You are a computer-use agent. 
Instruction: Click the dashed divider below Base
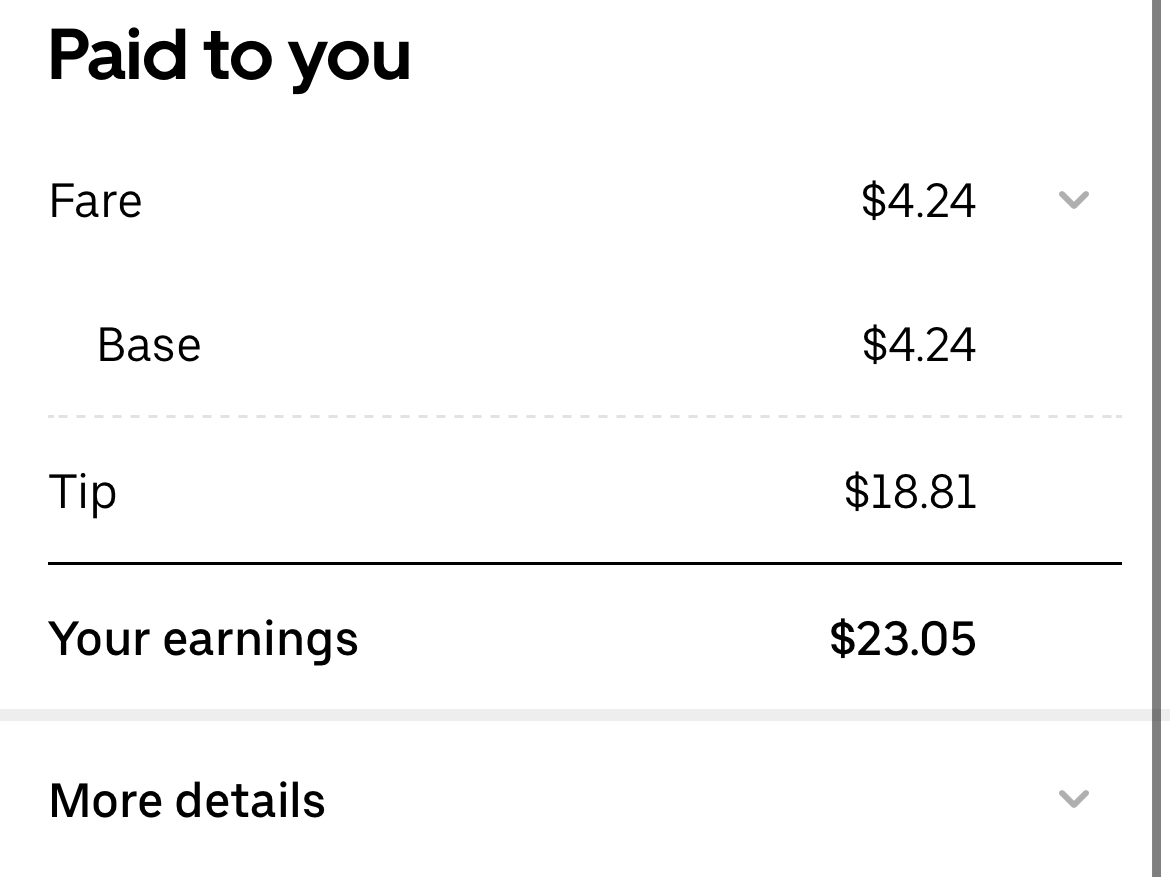coord(584,416)
